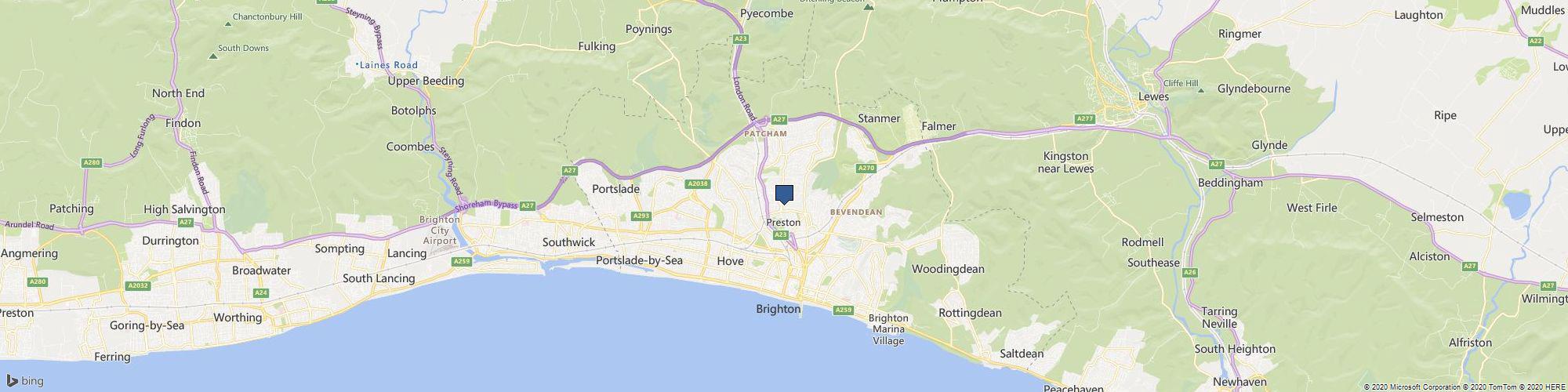
Task: Click the Lewes town label
Action: pyautogui.click(x=1154, y=96)
